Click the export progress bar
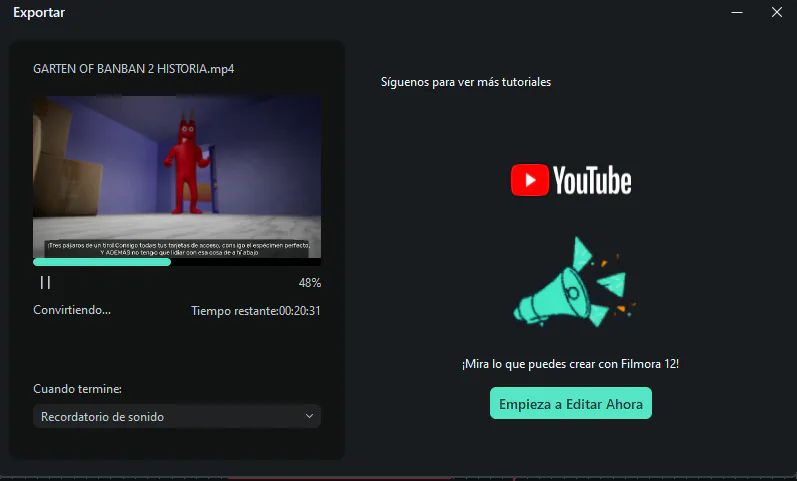797x481 pixels. click(177, 262)
